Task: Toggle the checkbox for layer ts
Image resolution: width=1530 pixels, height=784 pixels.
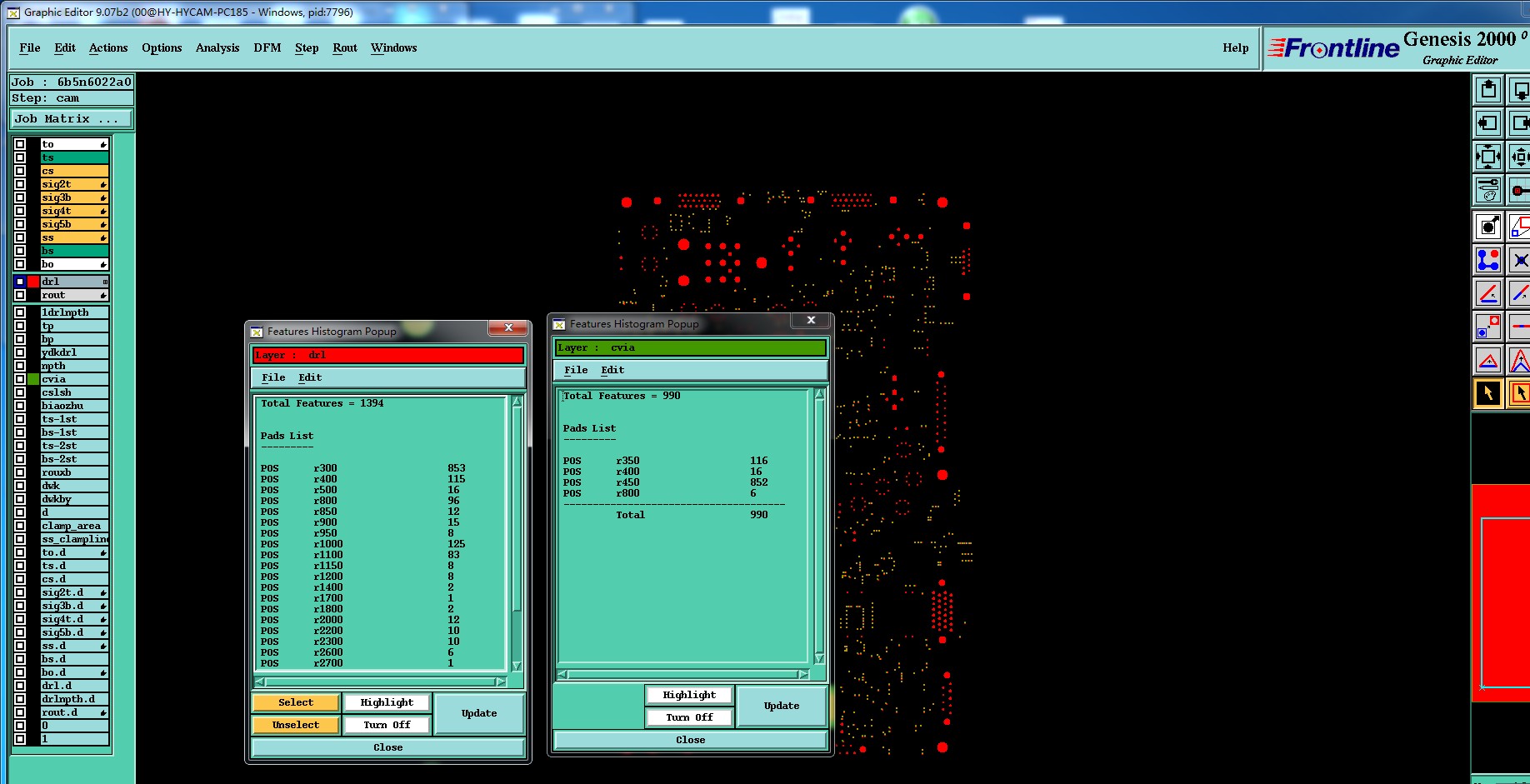Action: coord(20,157)
